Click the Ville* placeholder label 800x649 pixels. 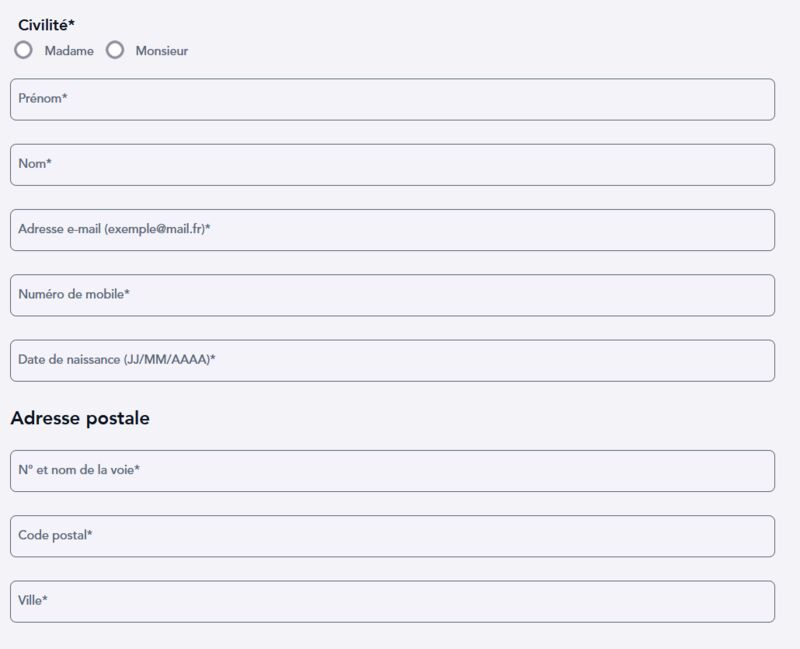coord(33,600)
